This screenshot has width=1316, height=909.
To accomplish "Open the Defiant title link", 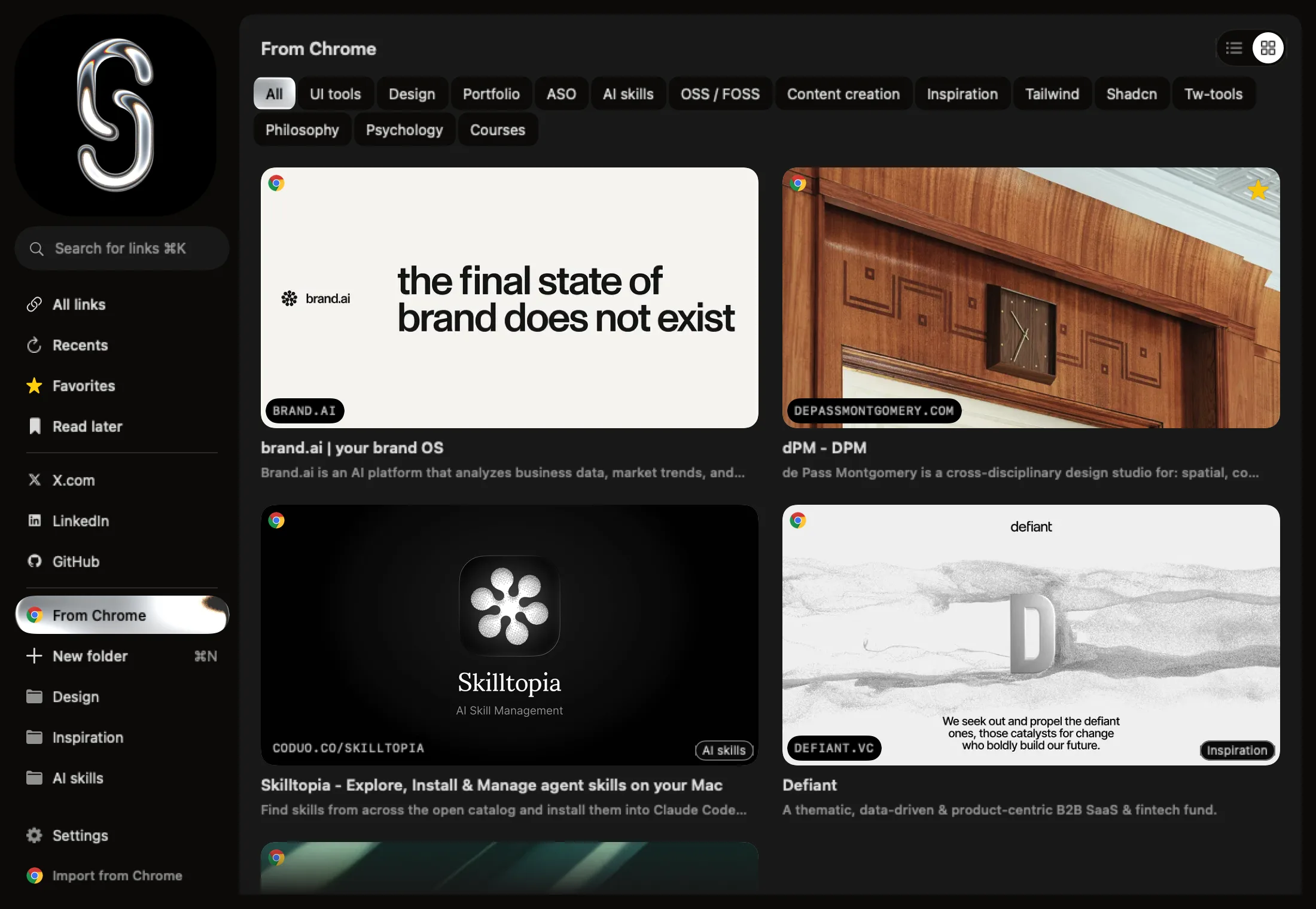I will click(810, 785).
